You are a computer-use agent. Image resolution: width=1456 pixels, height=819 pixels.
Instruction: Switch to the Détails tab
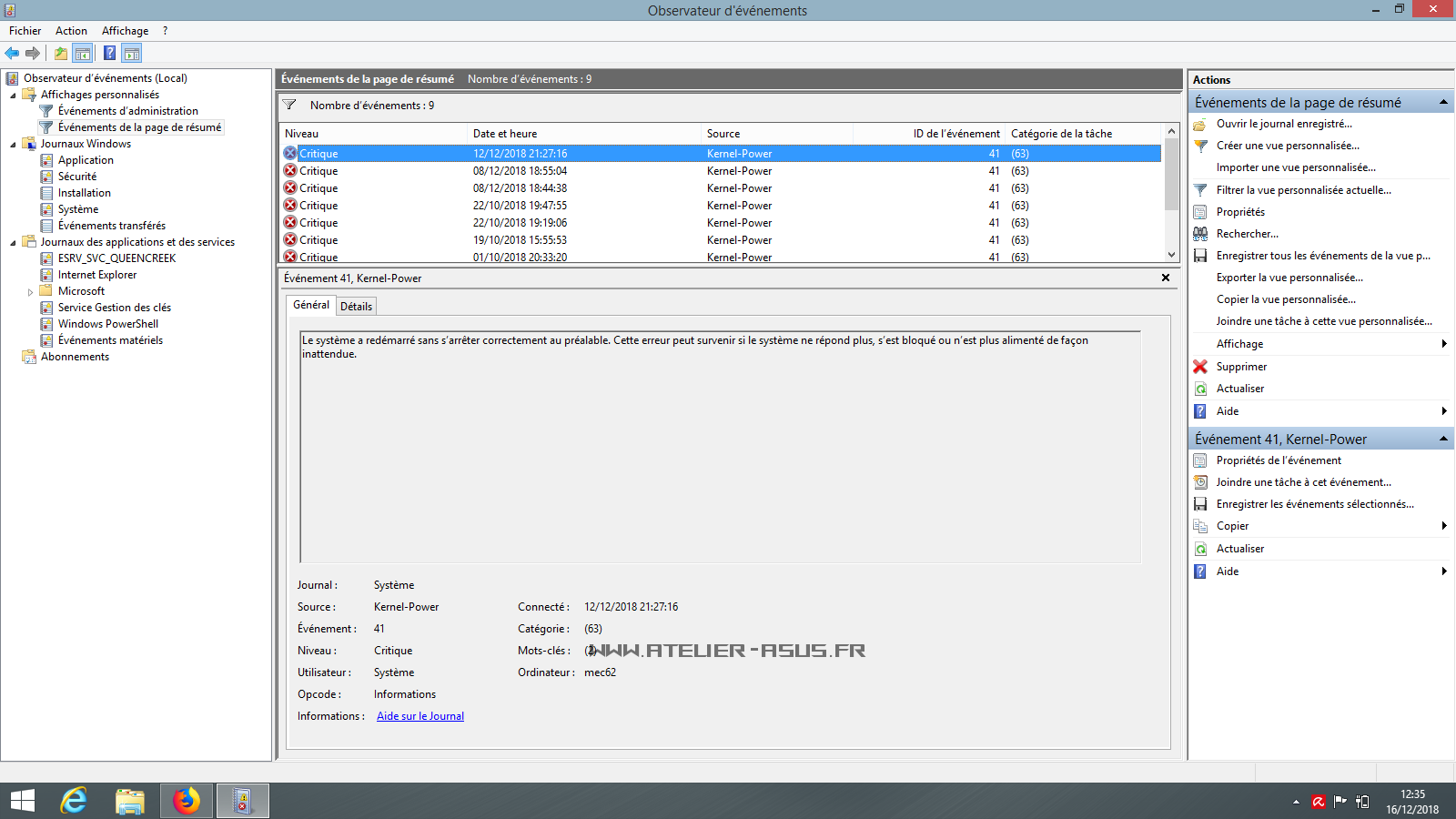point(356,307)
